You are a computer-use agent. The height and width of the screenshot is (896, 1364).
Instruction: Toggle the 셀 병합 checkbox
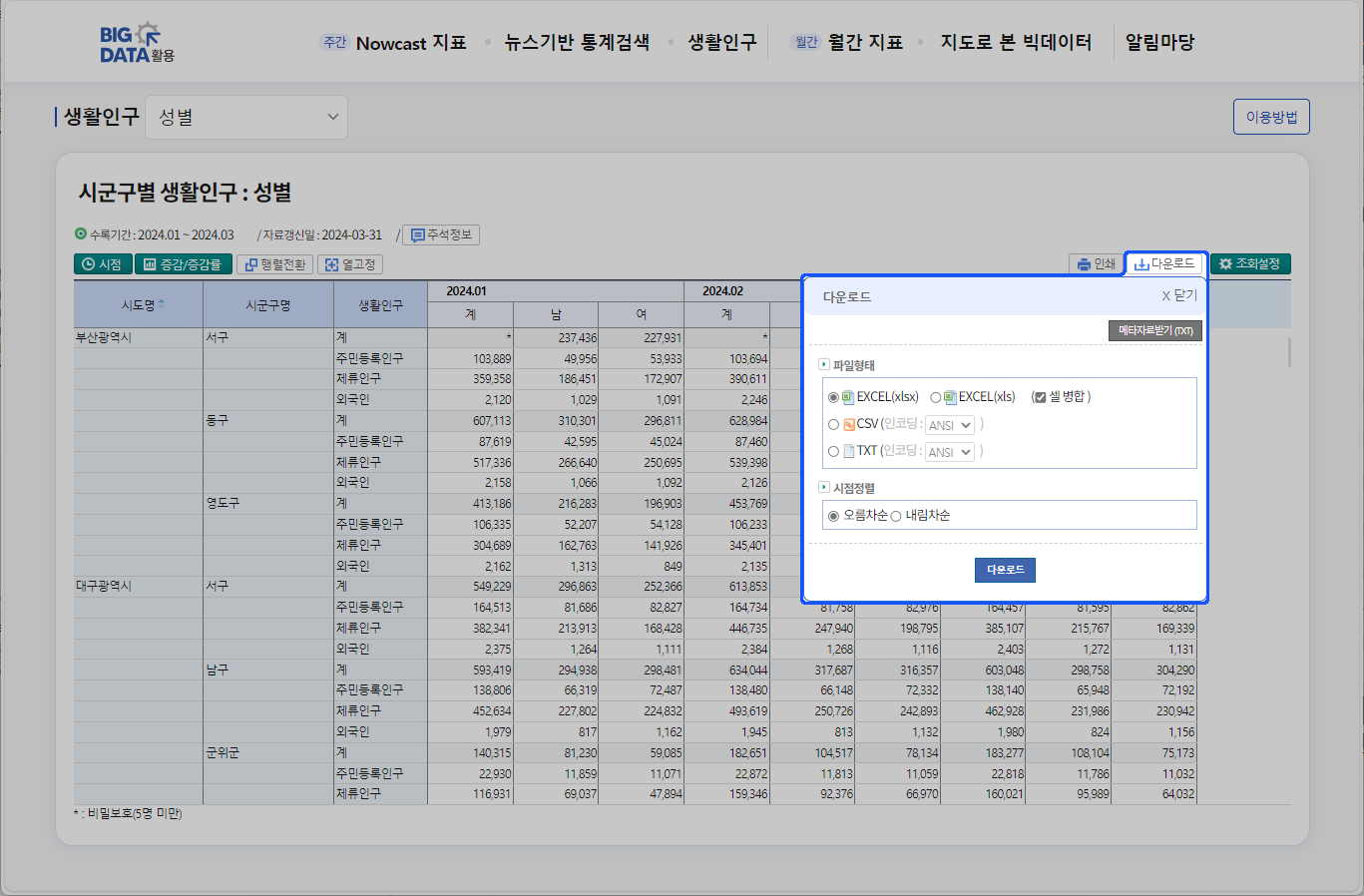[x=1040, y=397]
